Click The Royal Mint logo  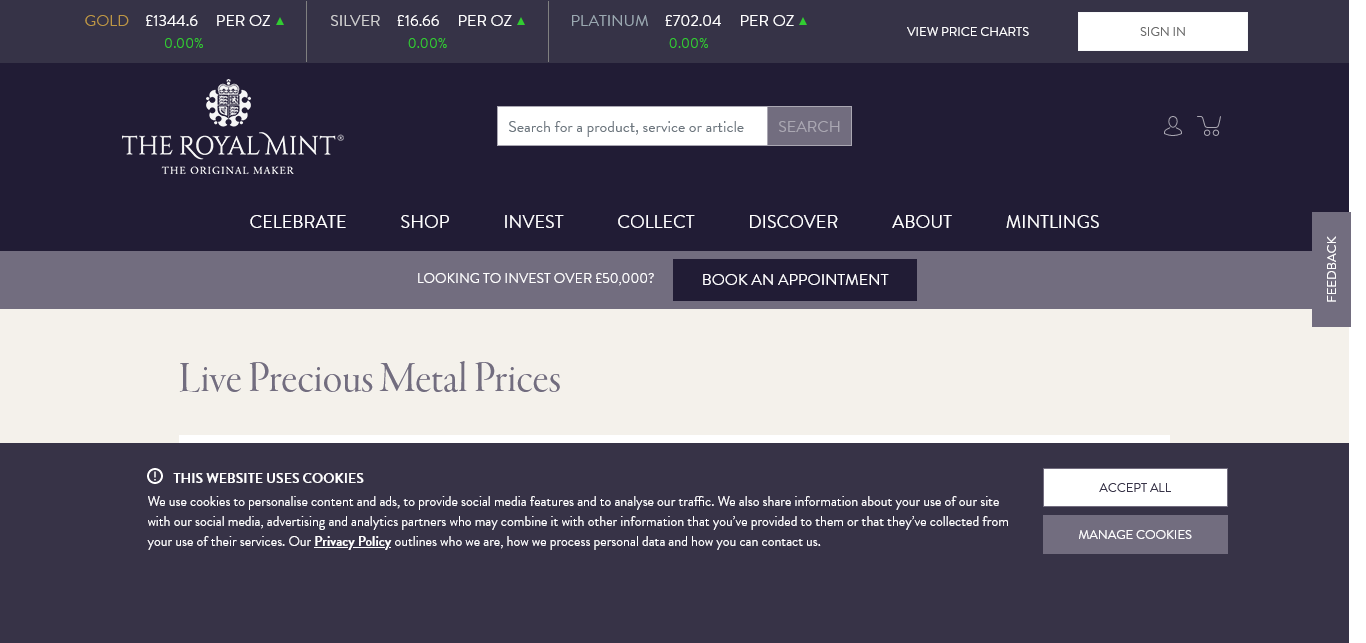[x=232, y=127]
